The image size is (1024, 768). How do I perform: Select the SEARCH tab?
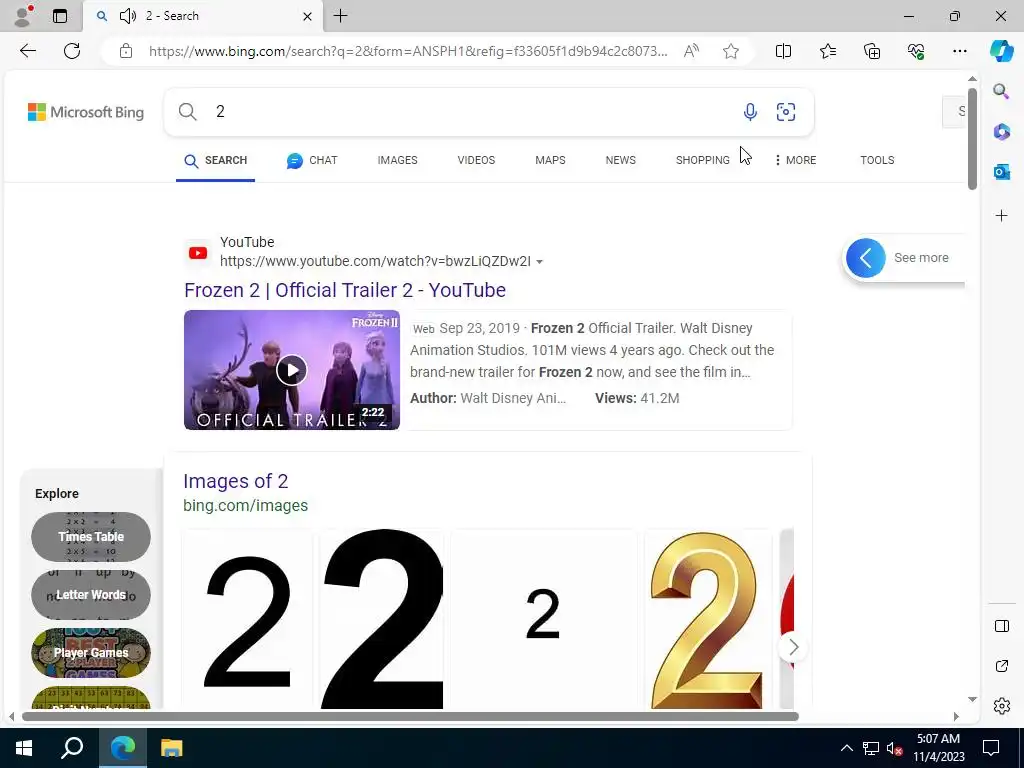click(x=216, y=161)
